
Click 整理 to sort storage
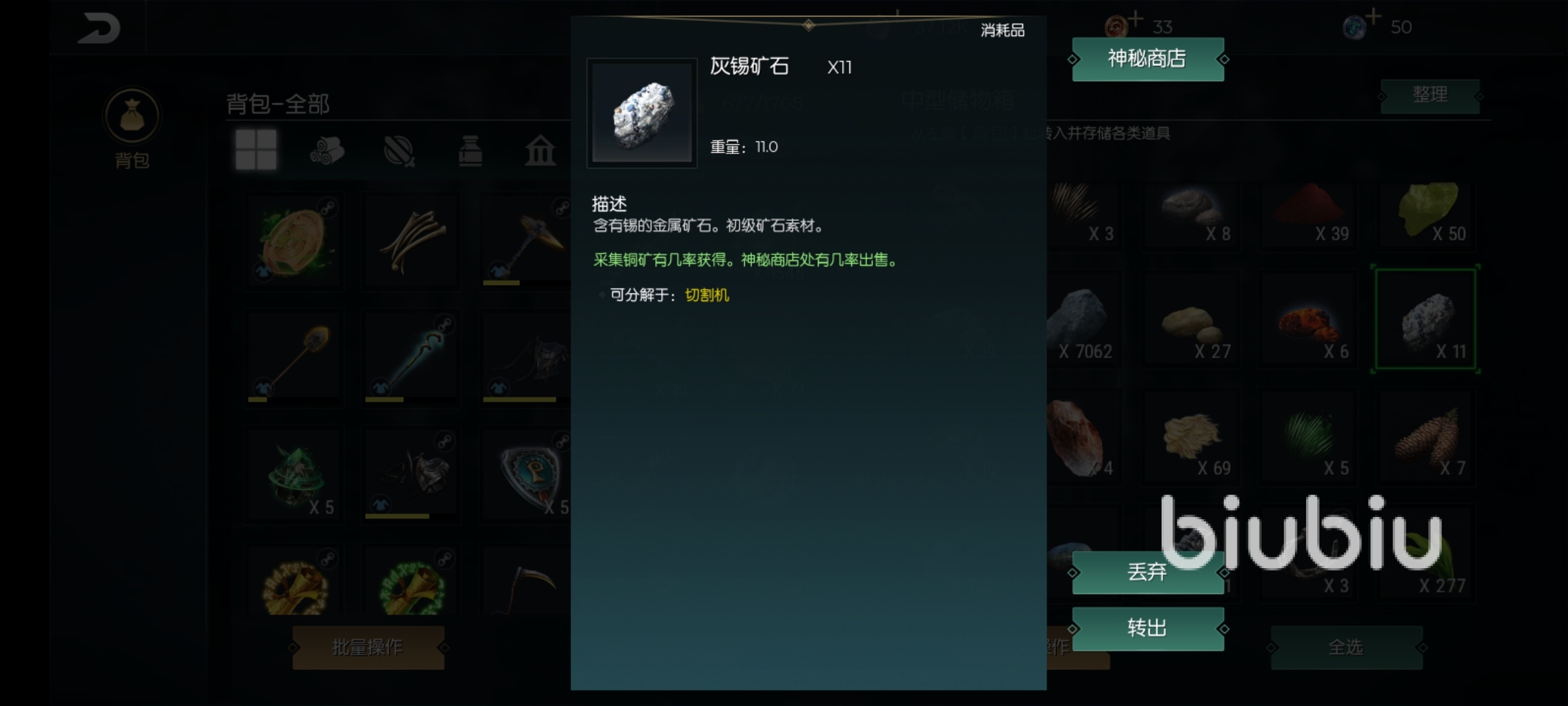tap(1430, 96)
